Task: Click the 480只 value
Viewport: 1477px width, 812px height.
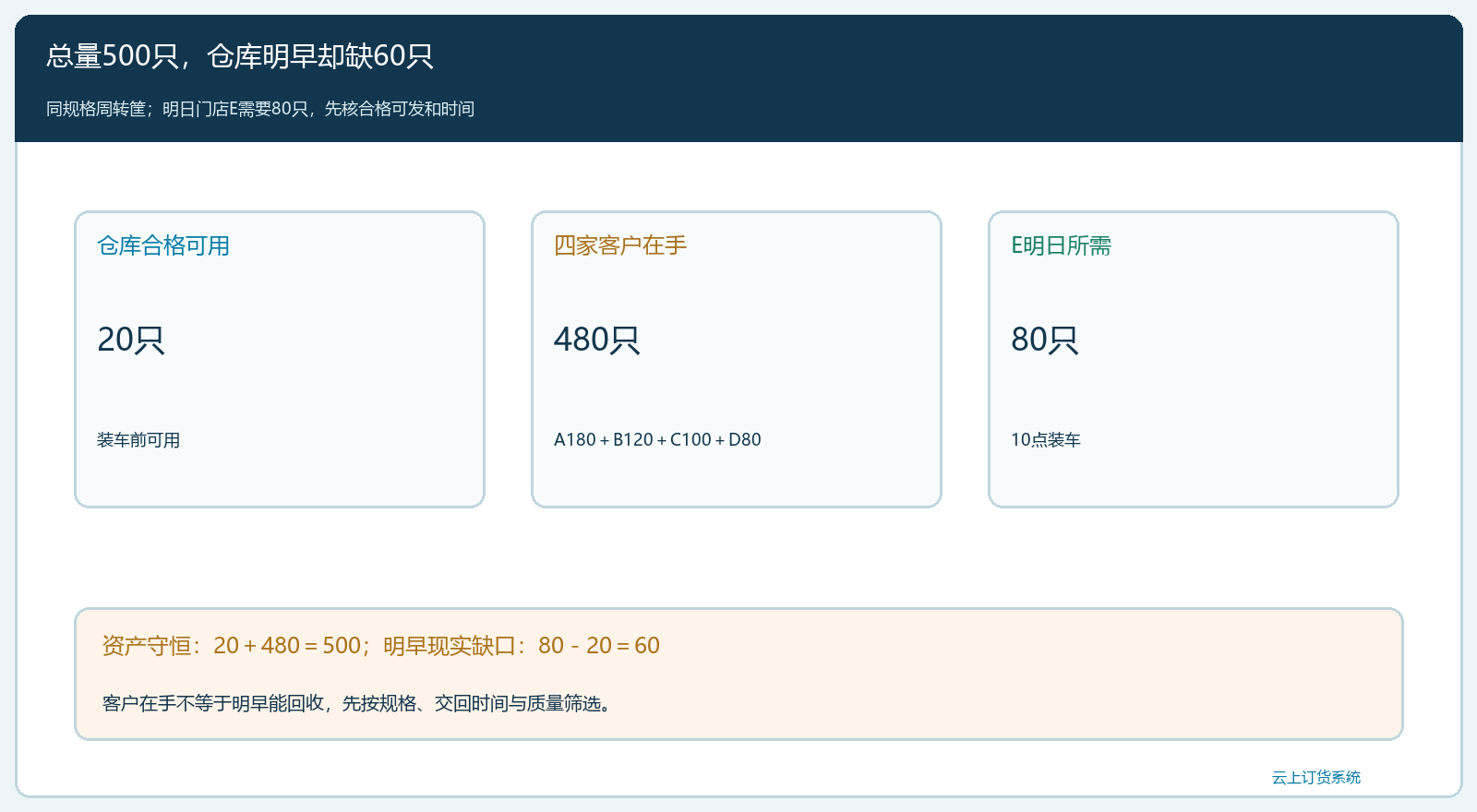Action: click(597, 340)
